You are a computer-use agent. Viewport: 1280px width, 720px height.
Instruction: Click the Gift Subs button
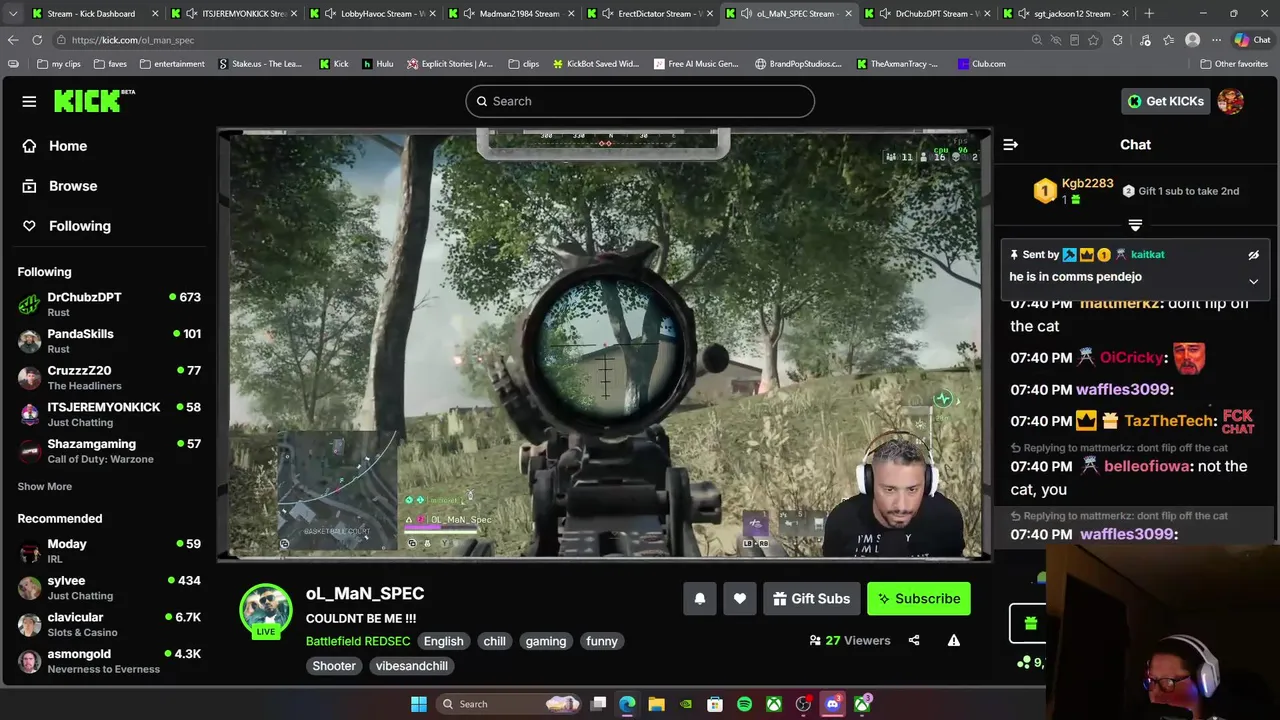click(x=811, y=599)
